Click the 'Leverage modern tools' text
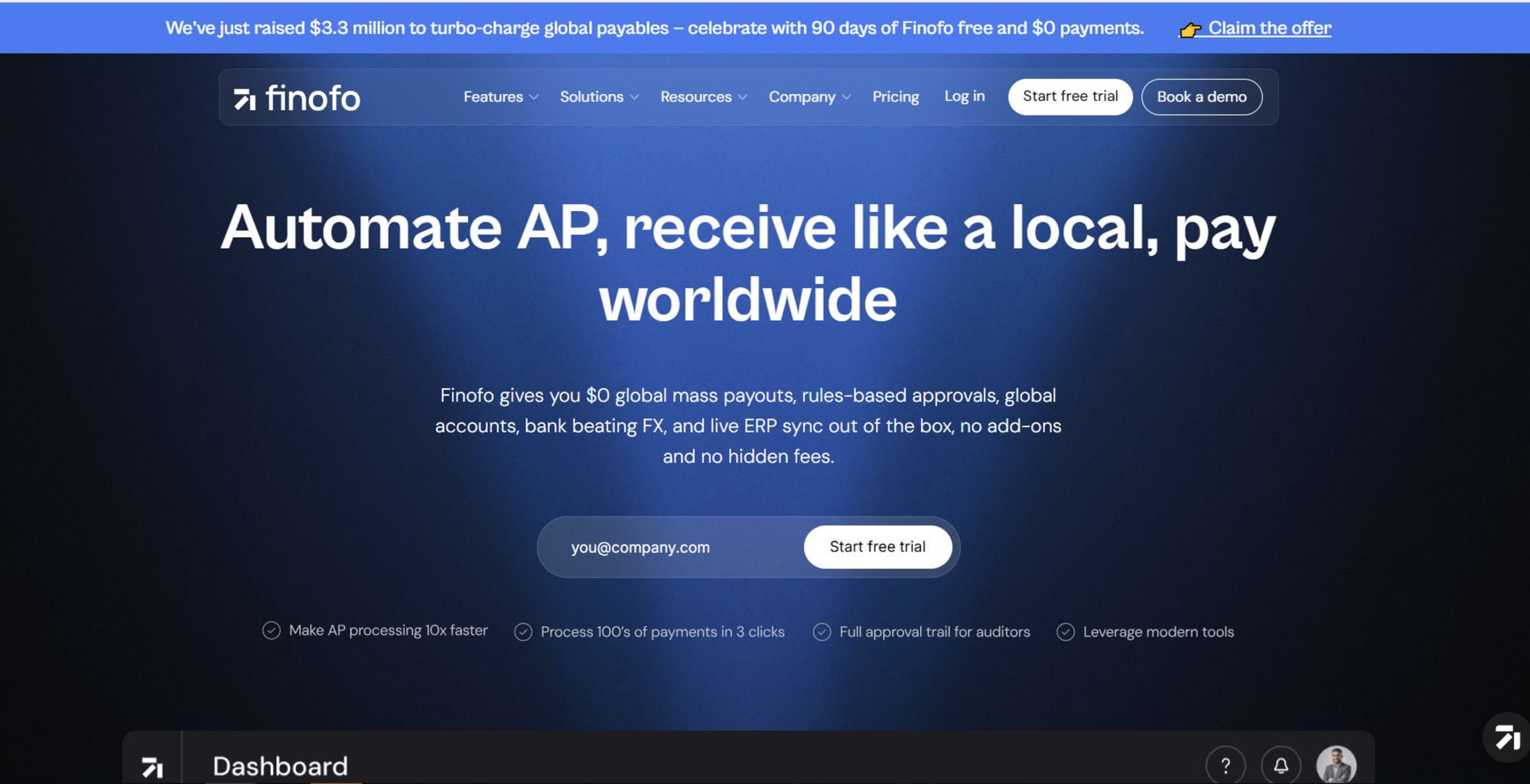Viewport: 1530px width, 784px height. point(1158,632)
